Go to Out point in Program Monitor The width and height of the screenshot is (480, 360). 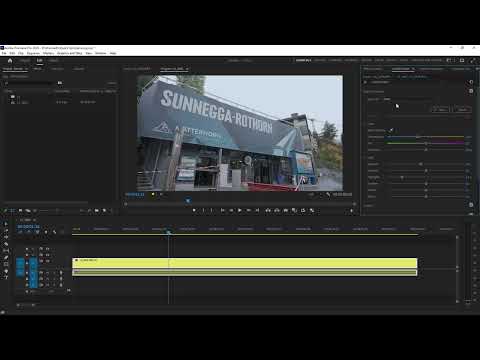(257, 210)
